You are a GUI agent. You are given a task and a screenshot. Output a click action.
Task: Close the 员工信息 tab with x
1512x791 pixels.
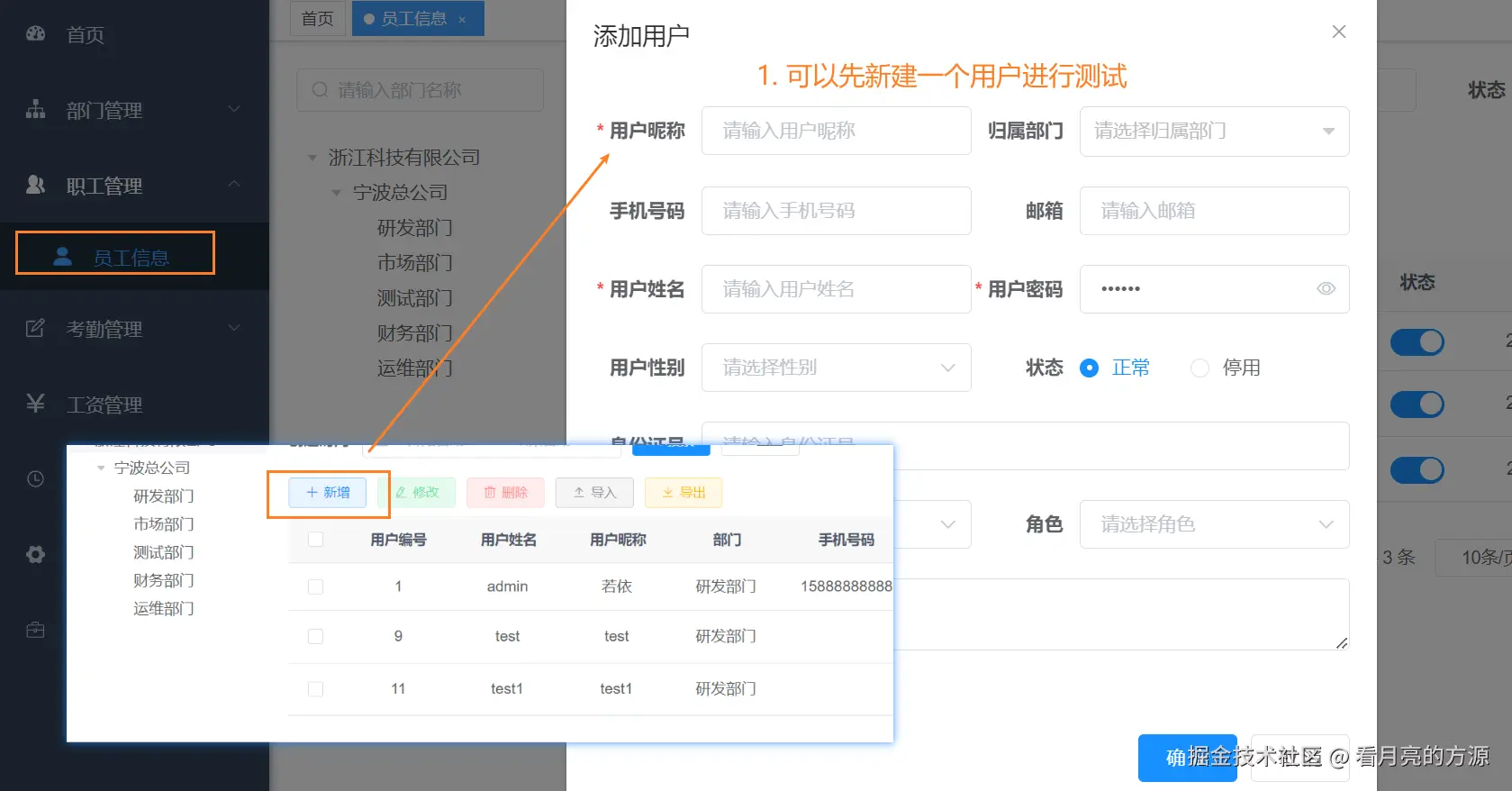click(463, 19)
